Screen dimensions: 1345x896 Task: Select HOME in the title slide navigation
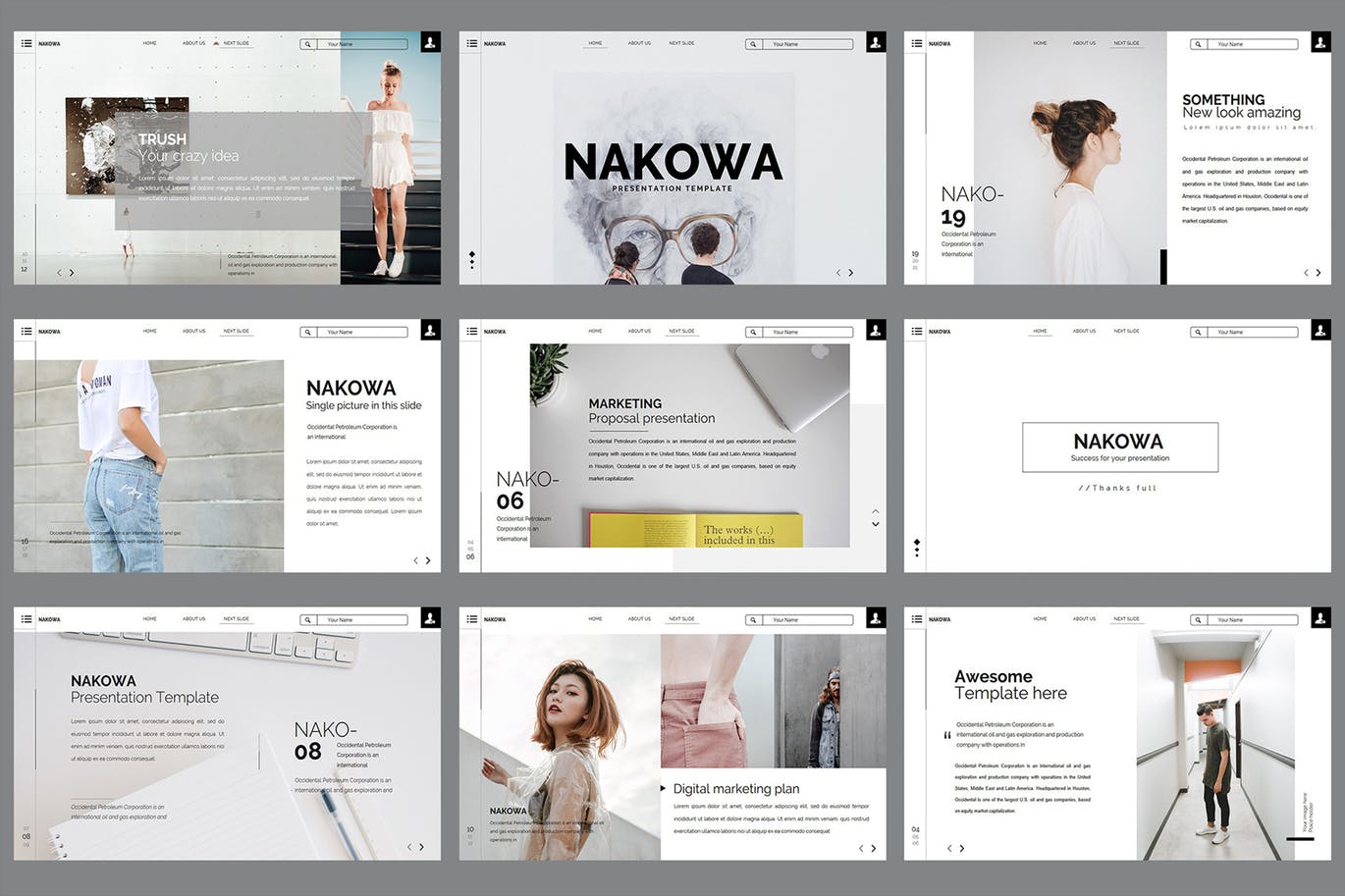coord(595,43)
